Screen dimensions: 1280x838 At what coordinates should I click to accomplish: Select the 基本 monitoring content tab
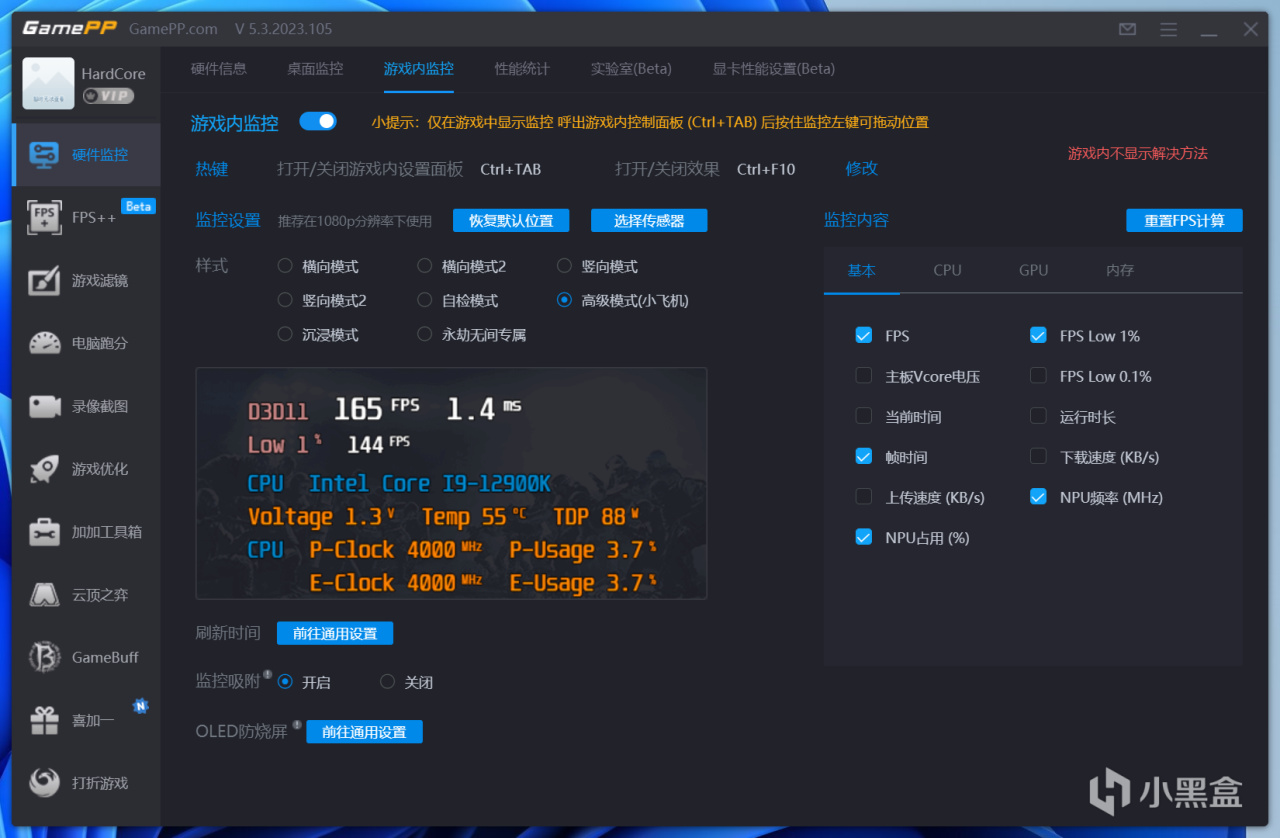(x=862, y=270)
